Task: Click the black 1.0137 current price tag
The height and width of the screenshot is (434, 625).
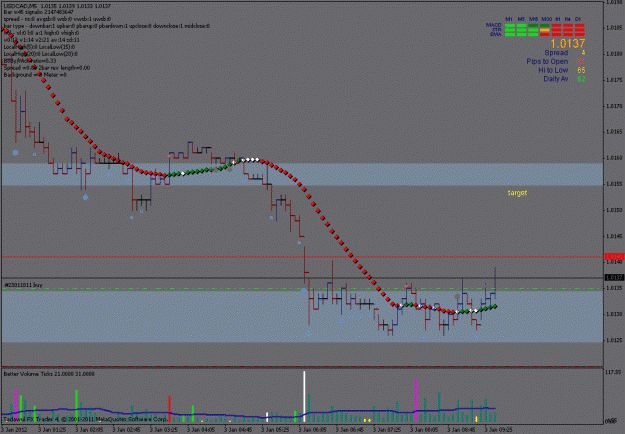Action: (614, 277)
